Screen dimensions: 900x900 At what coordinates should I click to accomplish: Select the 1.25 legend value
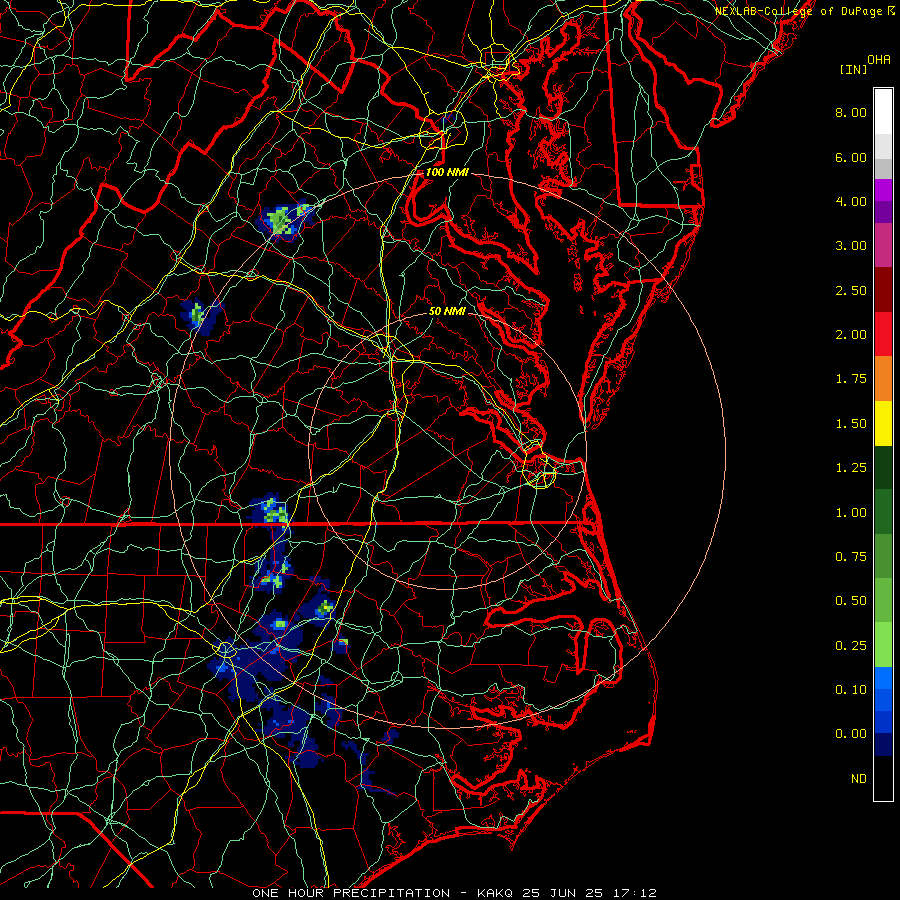click(x=851, y=468)
